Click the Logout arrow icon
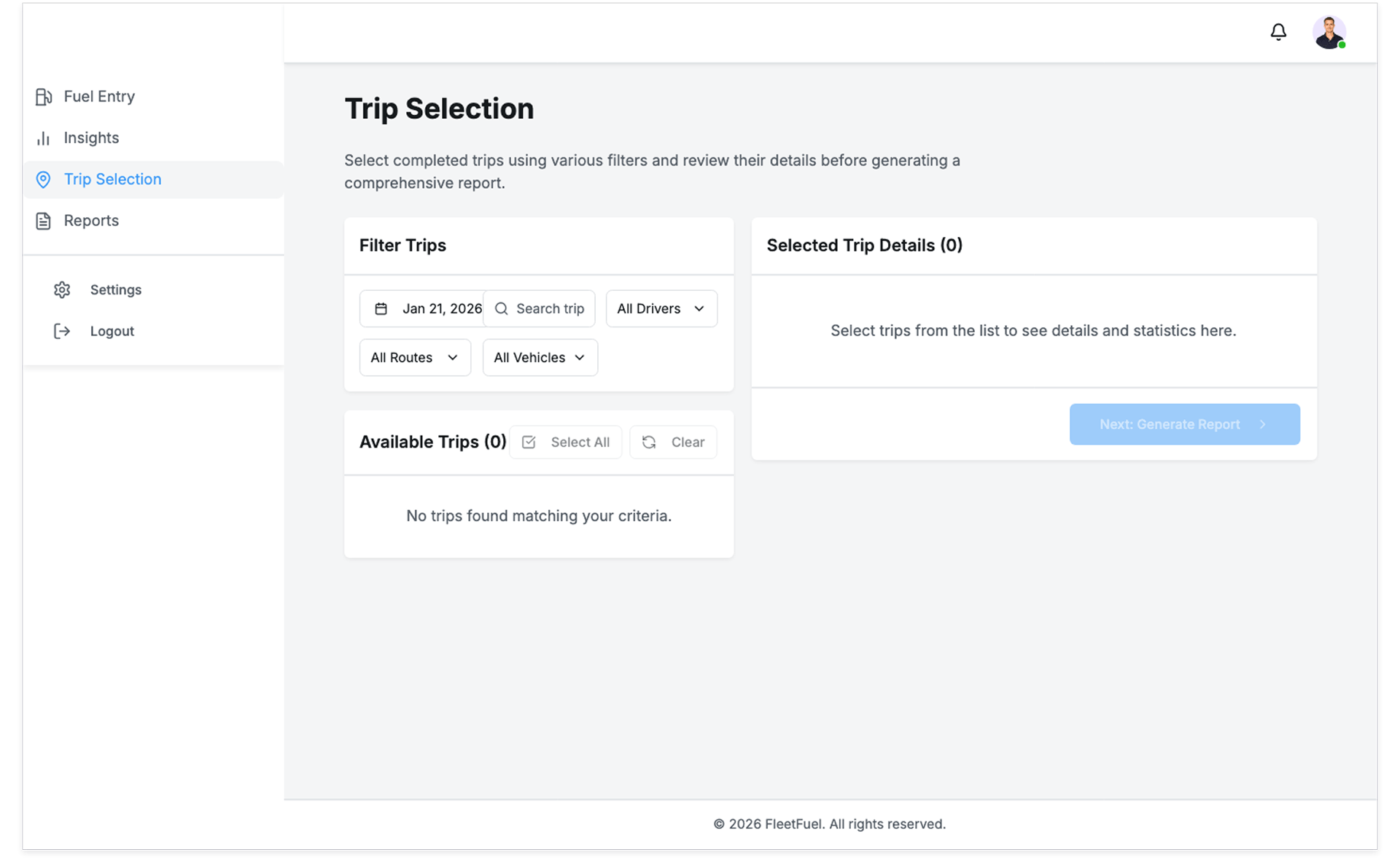Screen dimensions: 1400x863 pos(62,332)
